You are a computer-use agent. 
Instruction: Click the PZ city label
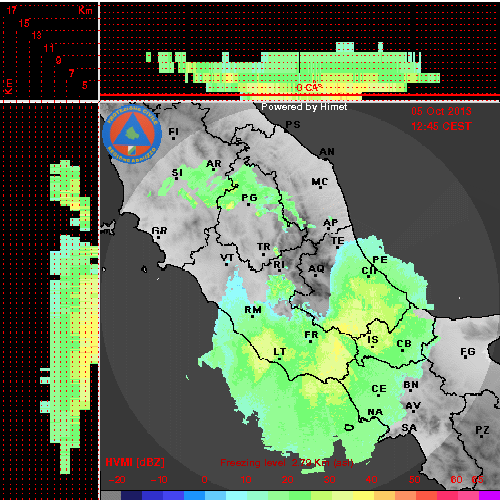482,430
